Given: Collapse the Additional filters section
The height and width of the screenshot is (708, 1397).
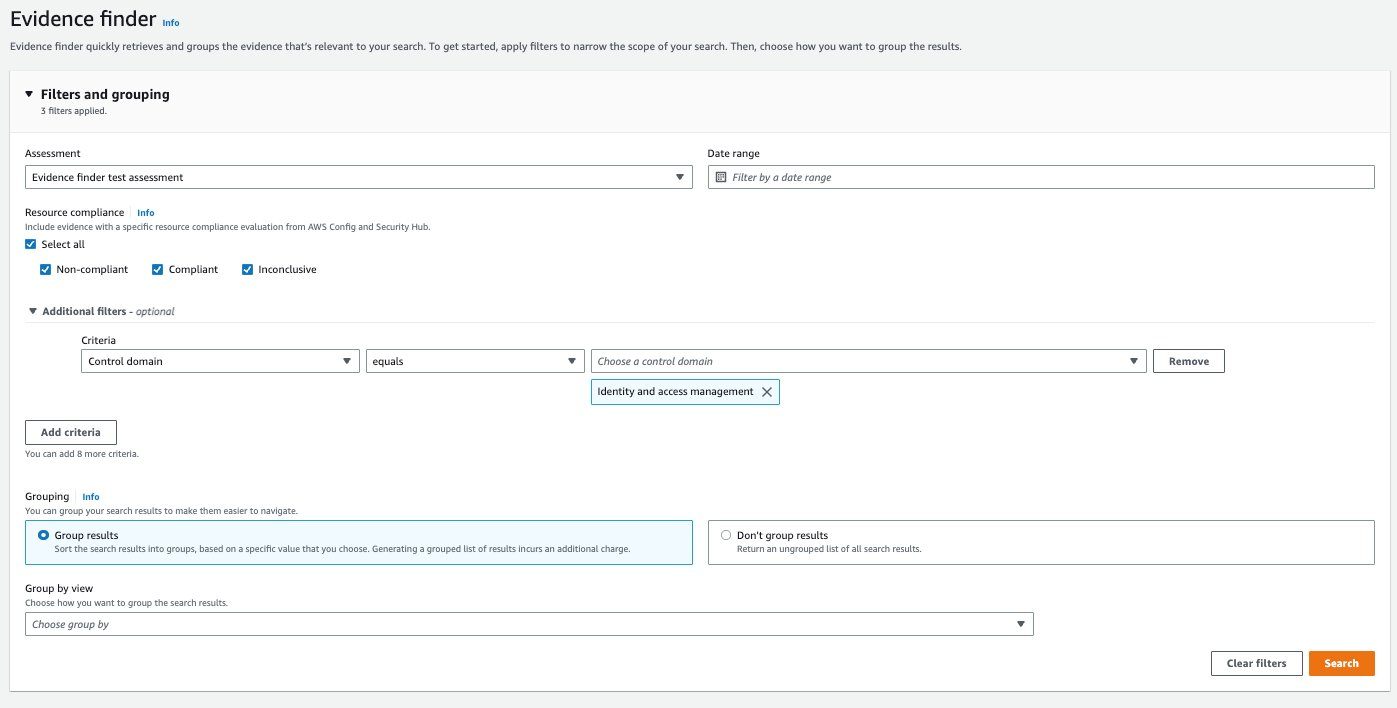Looking at the screenshot, I should [31, 311].
